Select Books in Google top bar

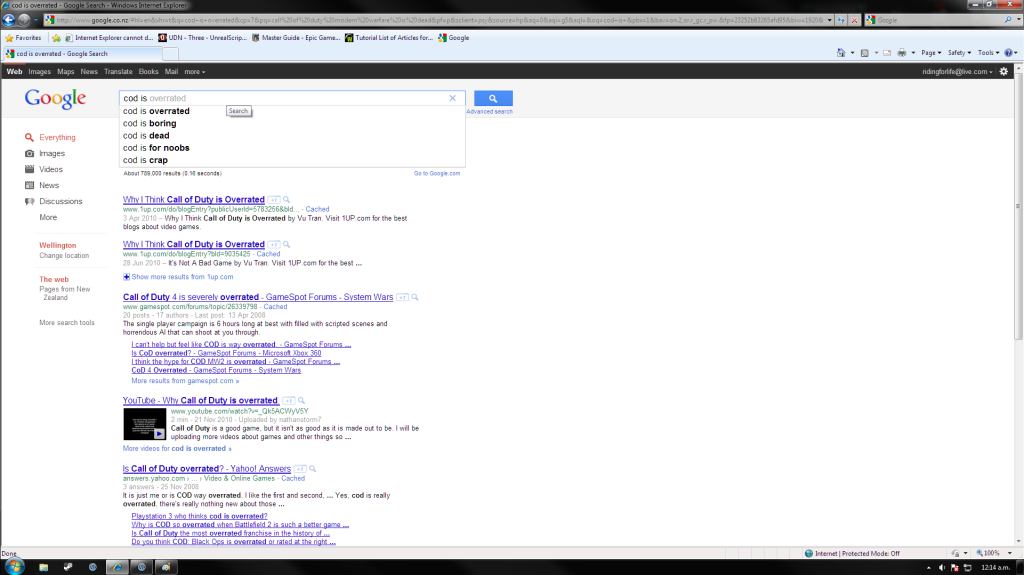click(148, 72)
